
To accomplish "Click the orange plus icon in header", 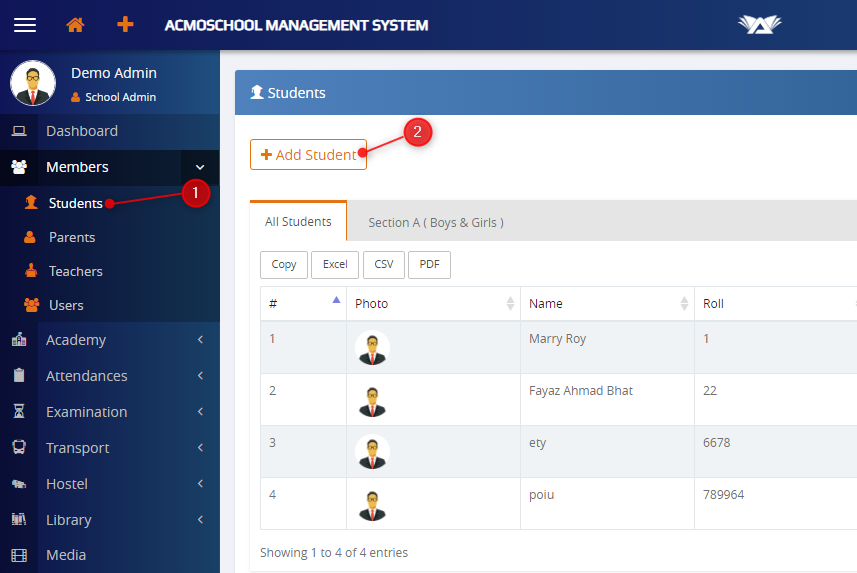I will [x=125, y=25].
